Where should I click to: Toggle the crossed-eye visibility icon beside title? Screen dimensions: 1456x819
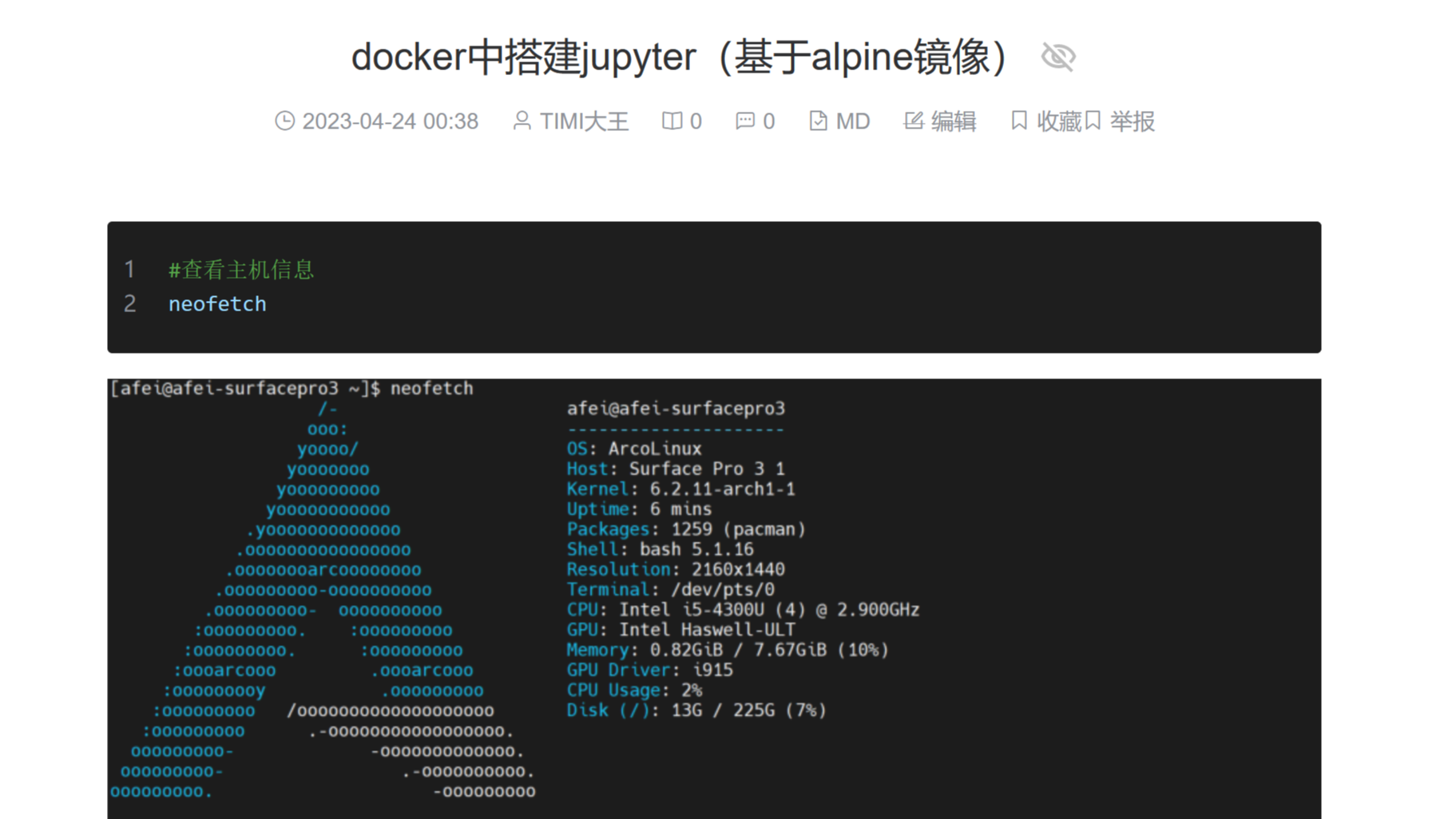[x=1058, y=57]
